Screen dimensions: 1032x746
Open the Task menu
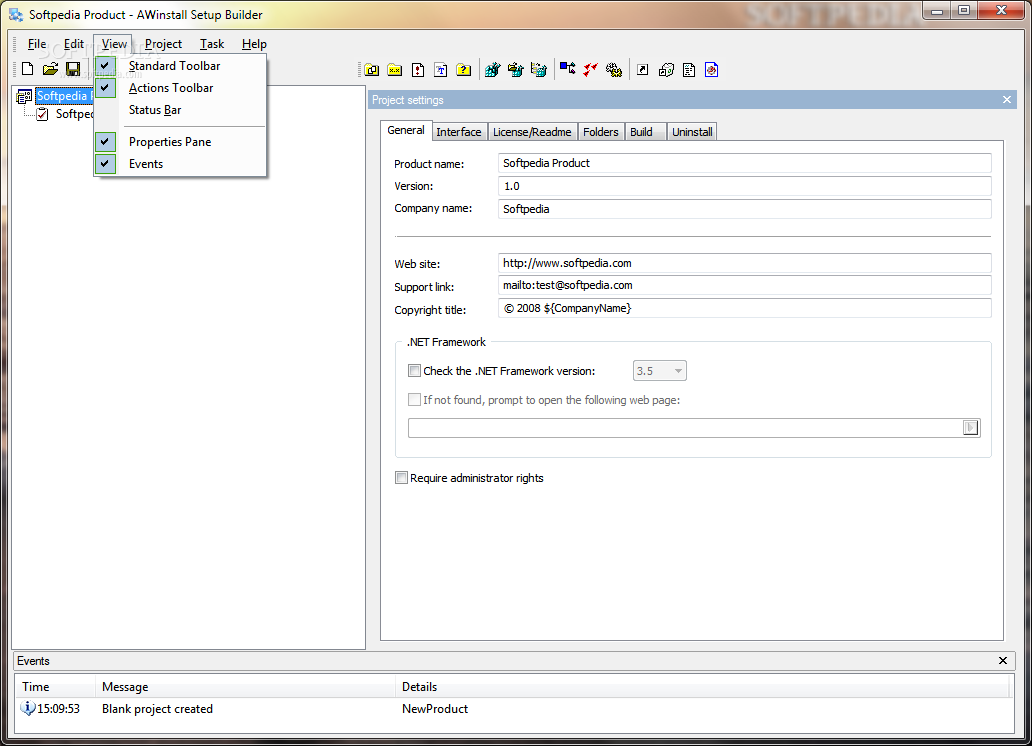point(212,44)
